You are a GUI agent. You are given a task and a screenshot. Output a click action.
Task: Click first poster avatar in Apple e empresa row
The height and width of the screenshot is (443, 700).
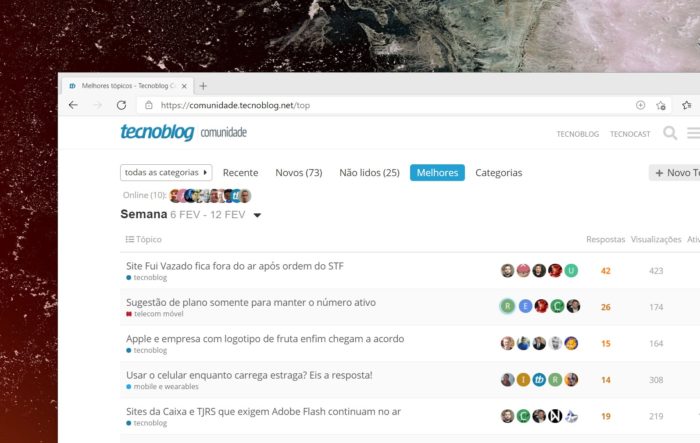click(507, 343)
